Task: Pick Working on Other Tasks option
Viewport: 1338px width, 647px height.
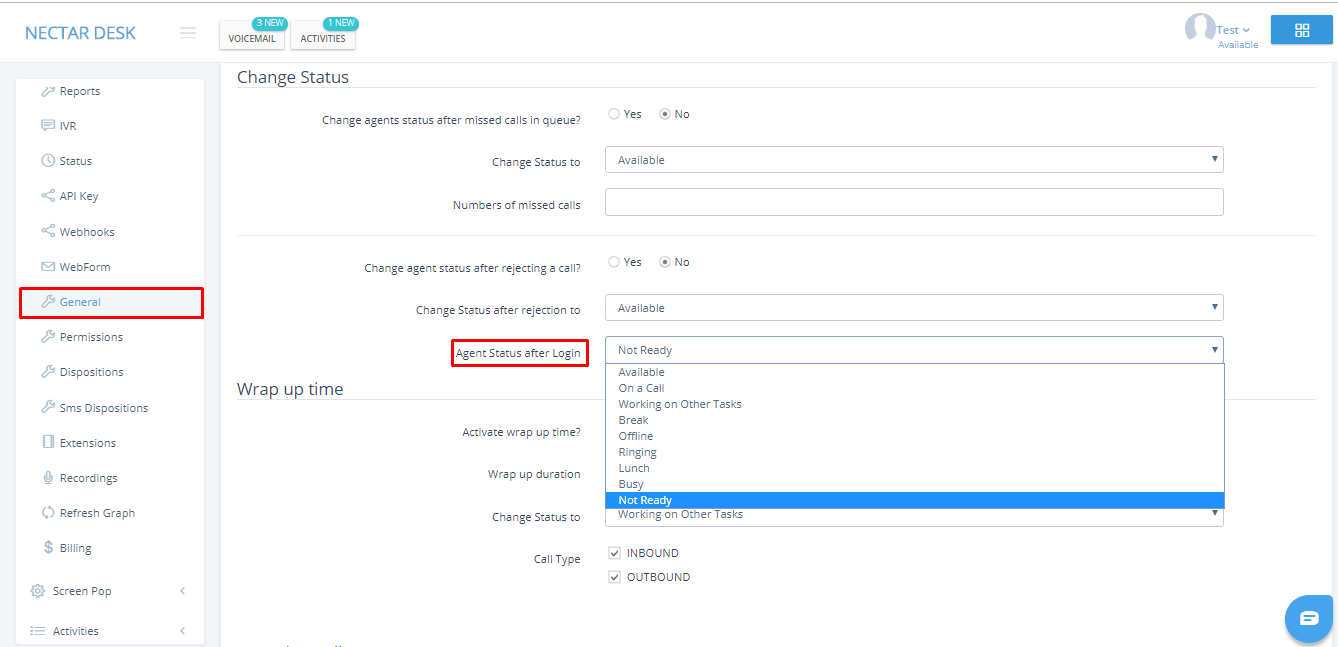Action: (914, 404)
